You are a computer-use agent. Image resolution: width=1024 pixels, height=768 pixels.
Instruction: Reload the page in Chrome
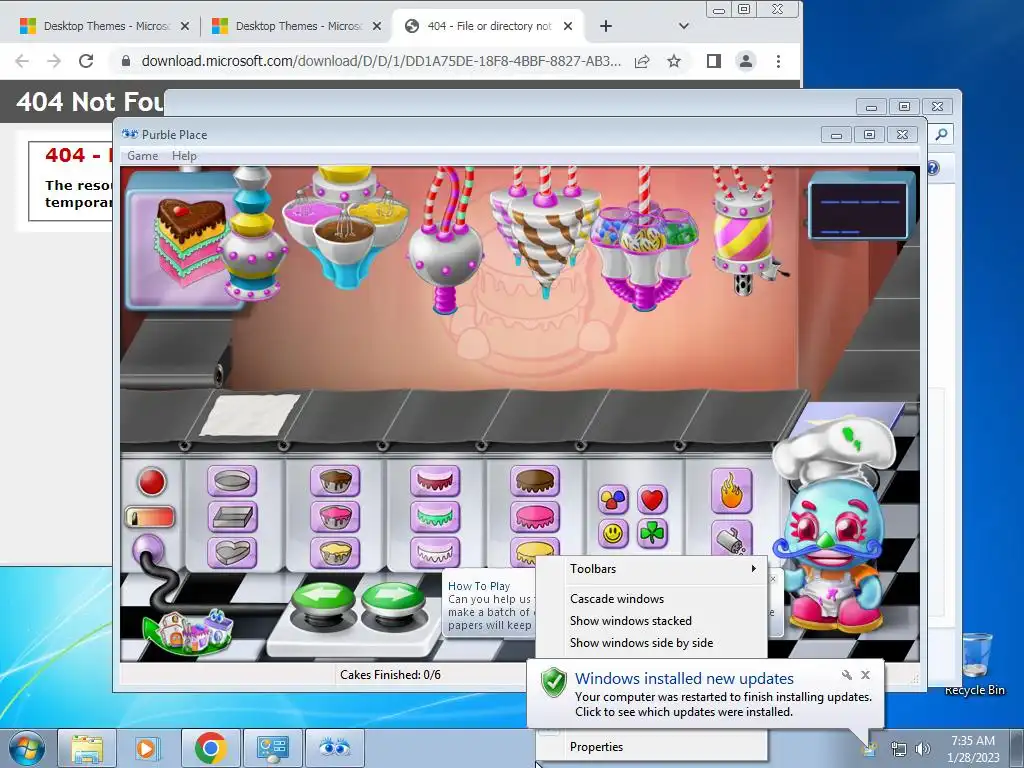click(x=86, y=61)
